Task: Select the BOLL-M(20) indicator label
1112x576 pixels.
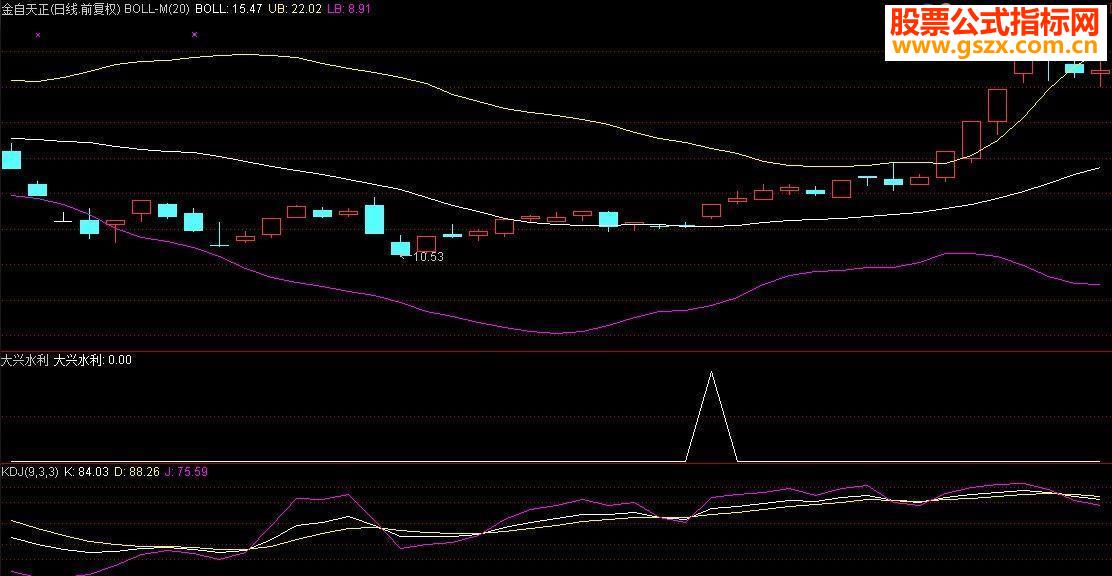Action: [157, 9]
